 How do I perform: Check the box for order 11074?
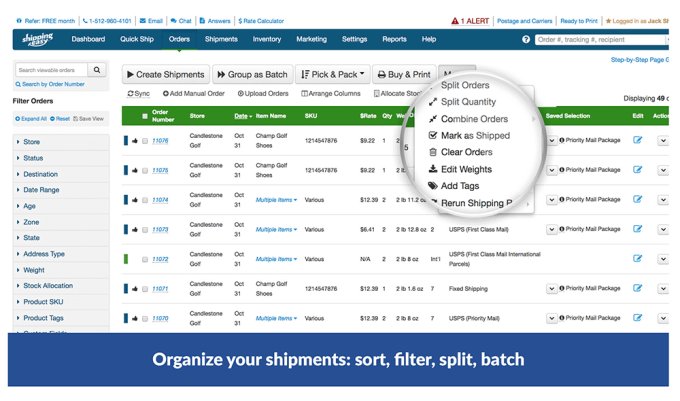(x=145, y=200)
